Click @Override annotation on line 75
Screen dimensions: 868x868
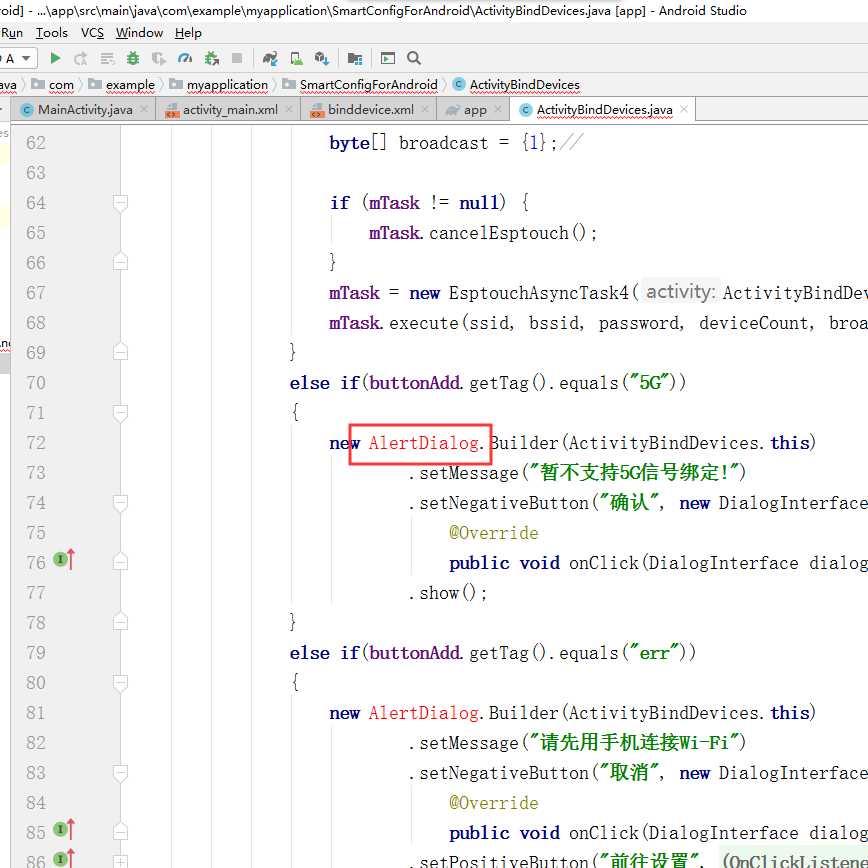494,533
